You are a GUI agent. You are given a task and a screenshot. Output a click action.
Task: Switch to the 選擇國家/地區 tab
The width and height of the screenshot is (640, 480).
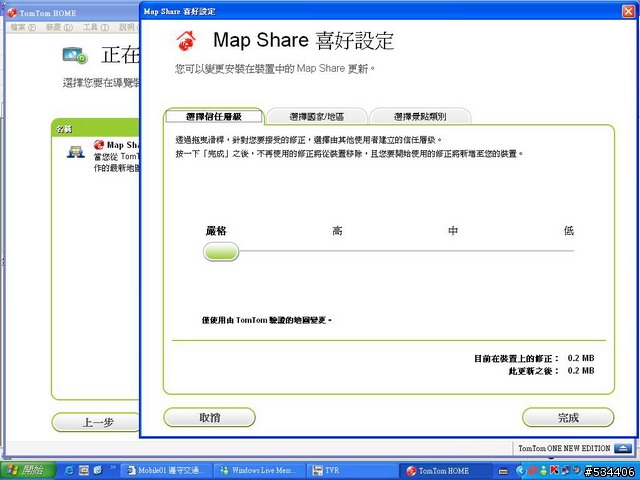click(317, 117)
